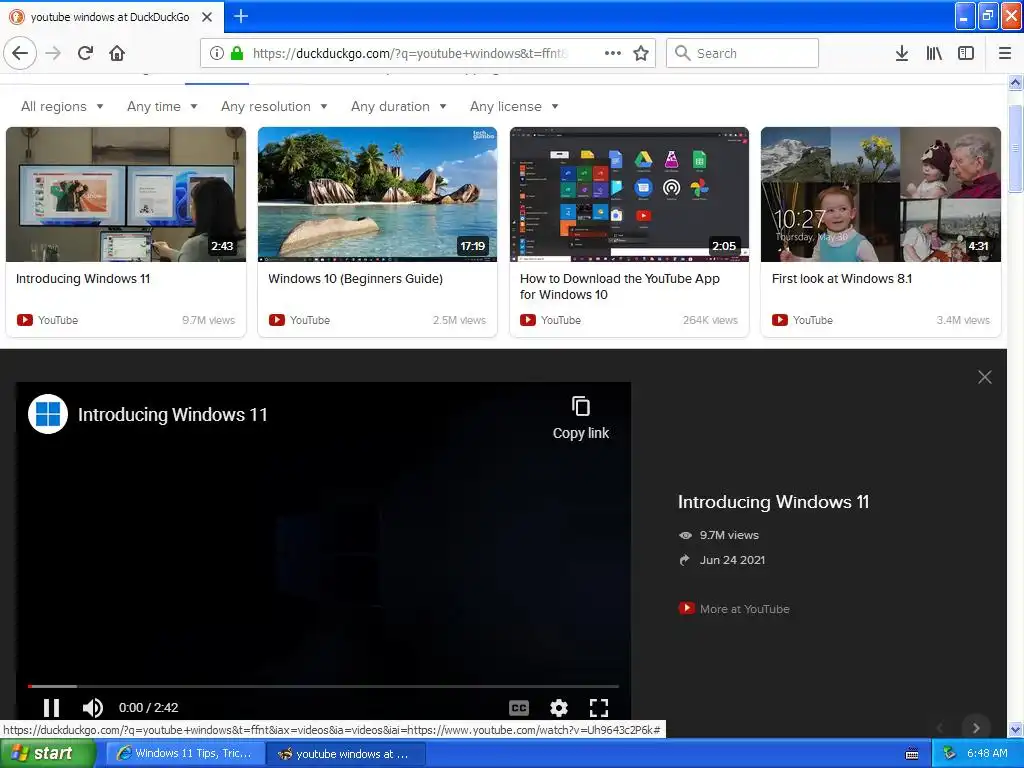
Task: Go to next video with right arrow
Action: pos(976,728)
